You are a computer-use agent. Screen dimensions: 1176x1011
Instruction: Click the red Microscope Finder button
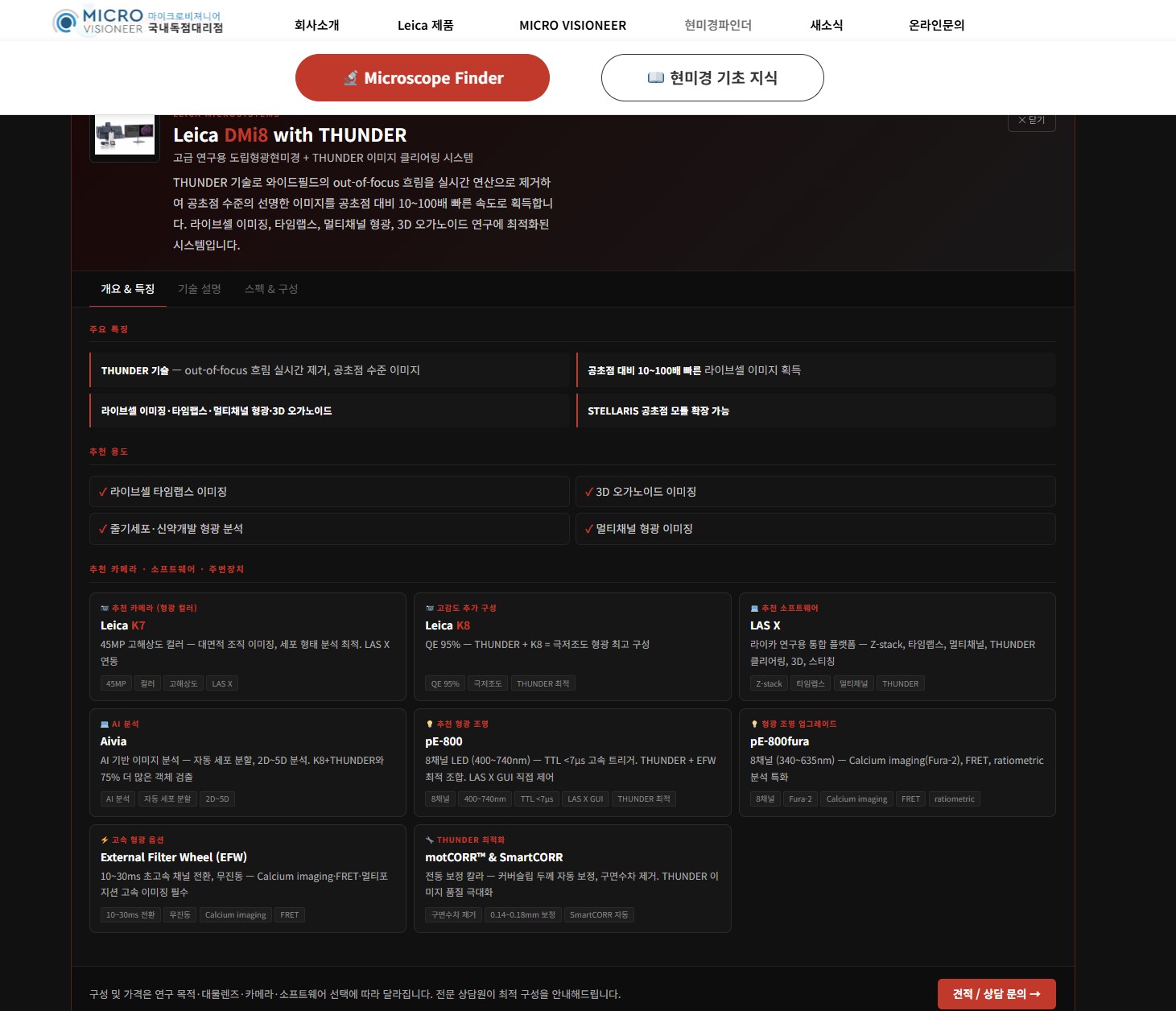click(423, 78)
